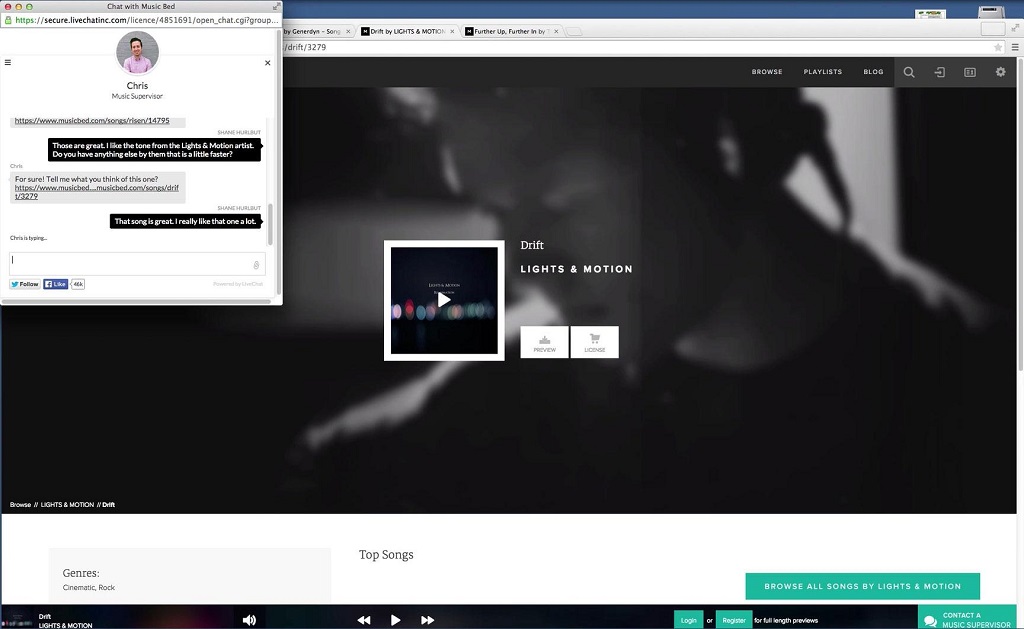
Task: Click the Register button in player bar
Action: point(734,620)
